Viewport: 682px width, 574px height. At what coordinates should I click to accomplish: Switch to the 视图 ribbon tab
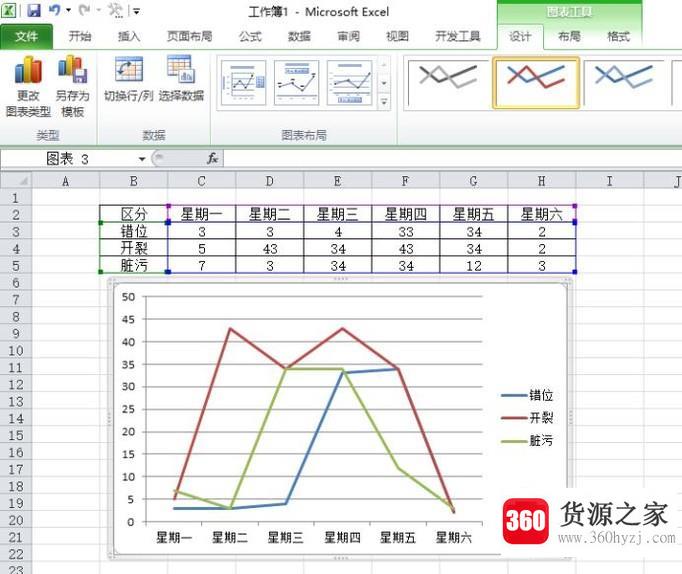pos(398,36)
